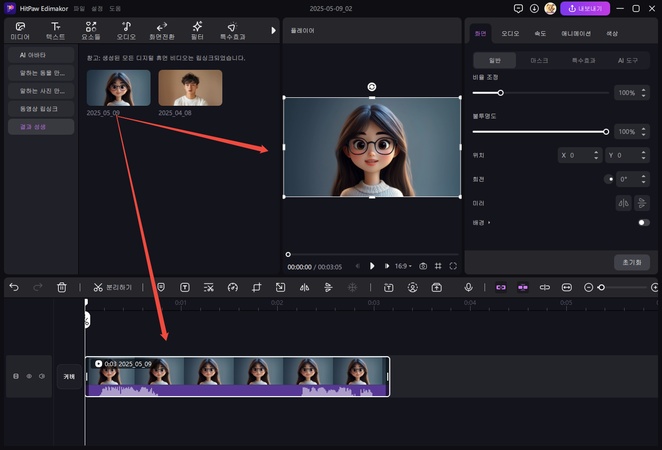
Task: Open the speed gauge tool in timeline toolbar
Action: 232,287
